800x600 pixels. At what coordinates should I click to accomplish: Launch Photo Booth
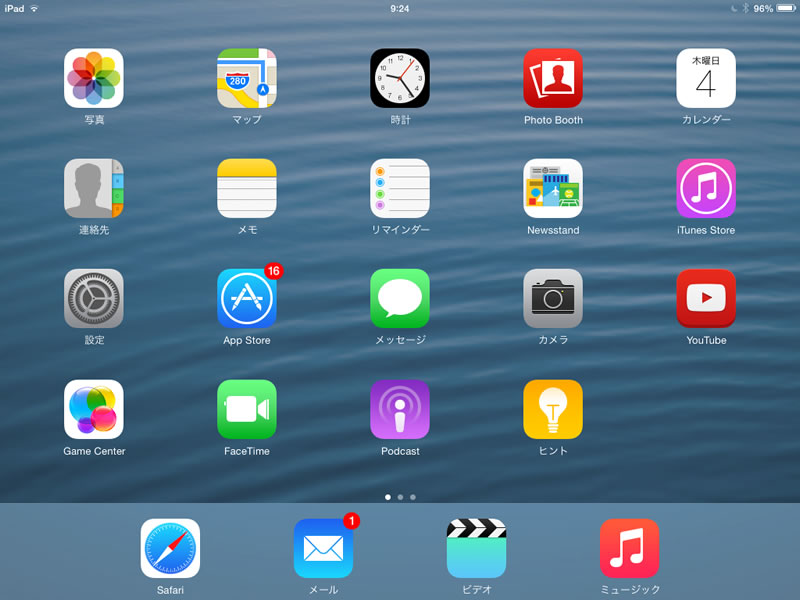coord(553,78)
